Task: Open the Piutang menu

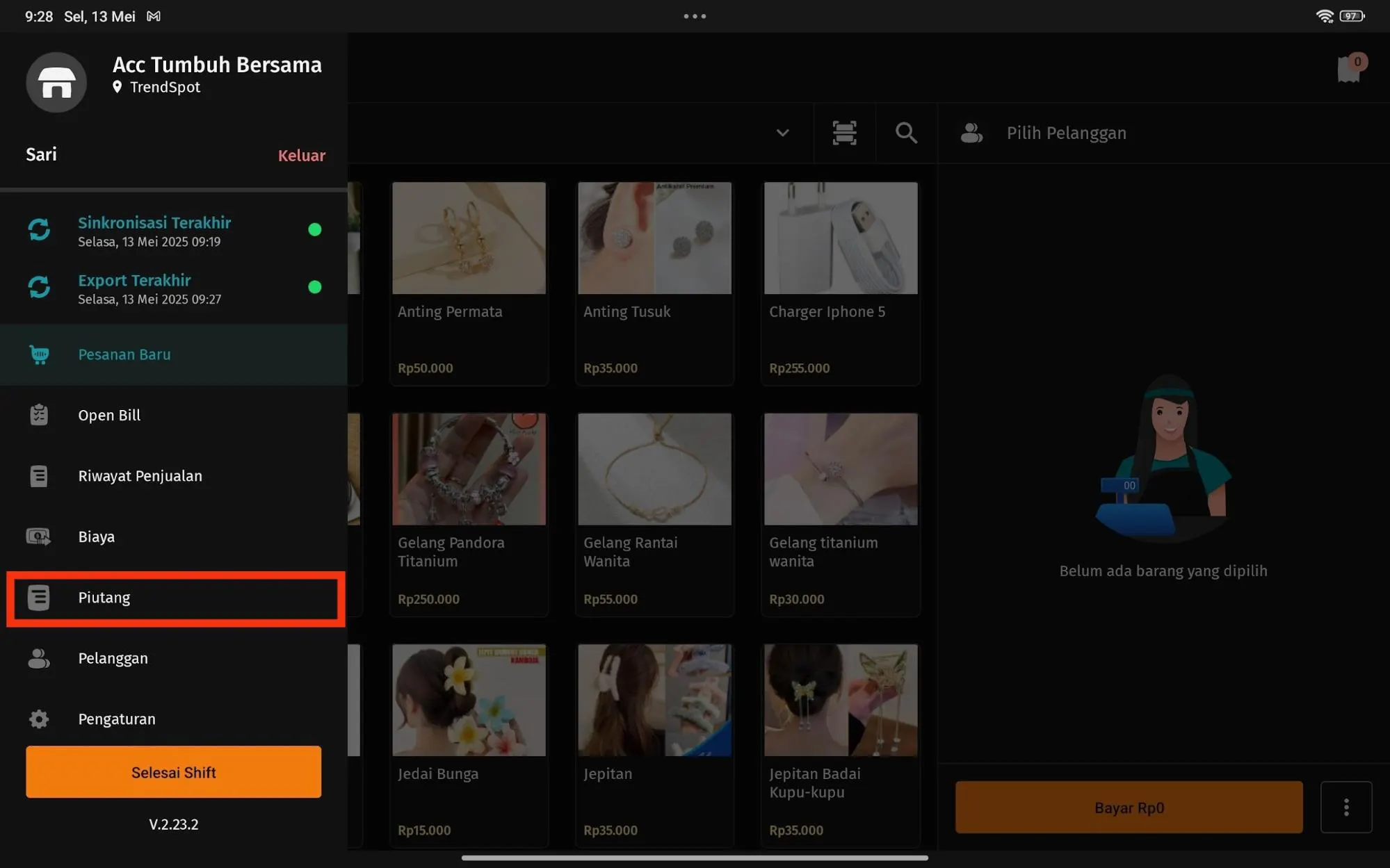Action: tap(174, 598)
